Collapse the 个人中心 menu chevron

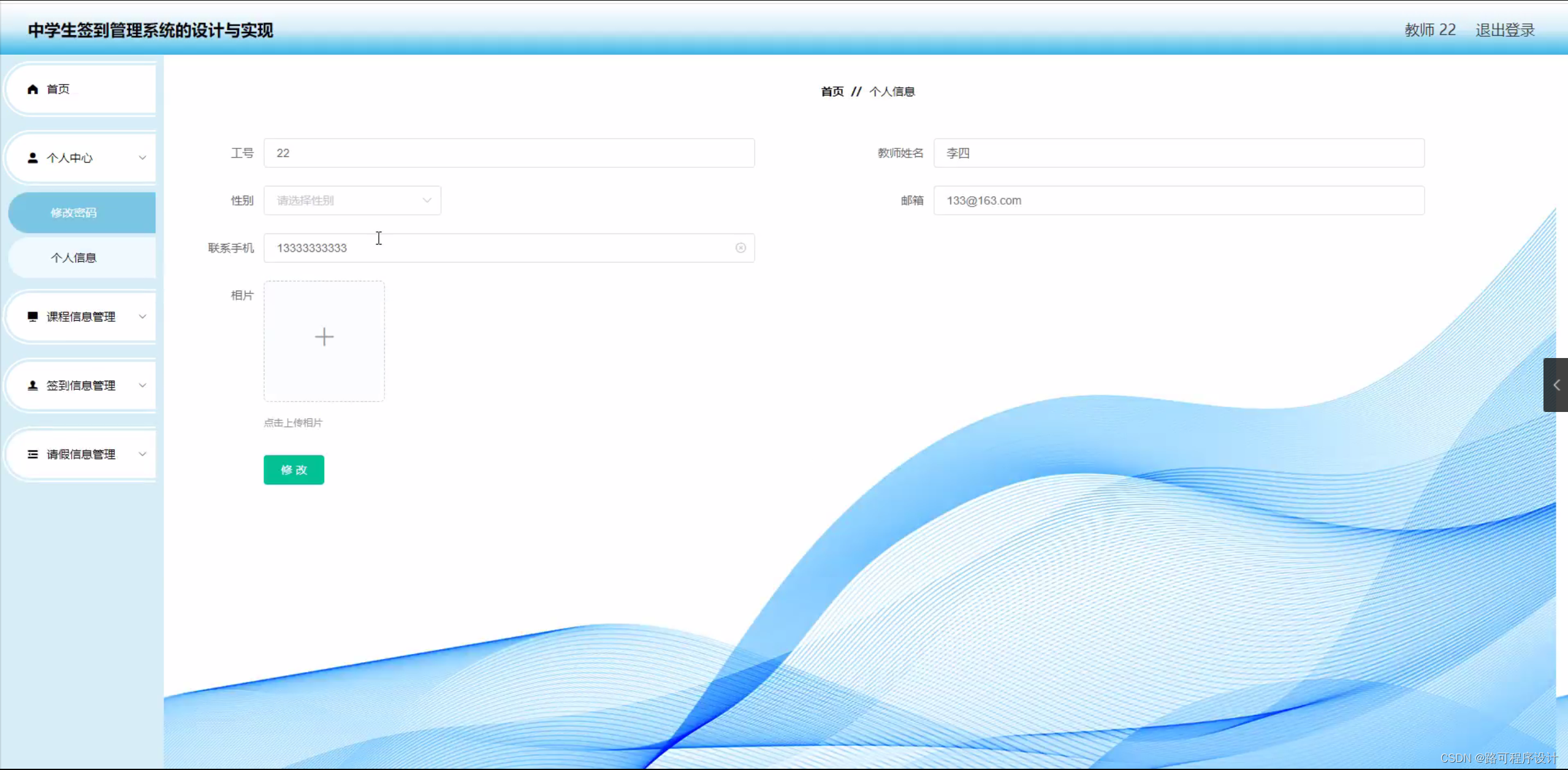(x=142, y=158)
